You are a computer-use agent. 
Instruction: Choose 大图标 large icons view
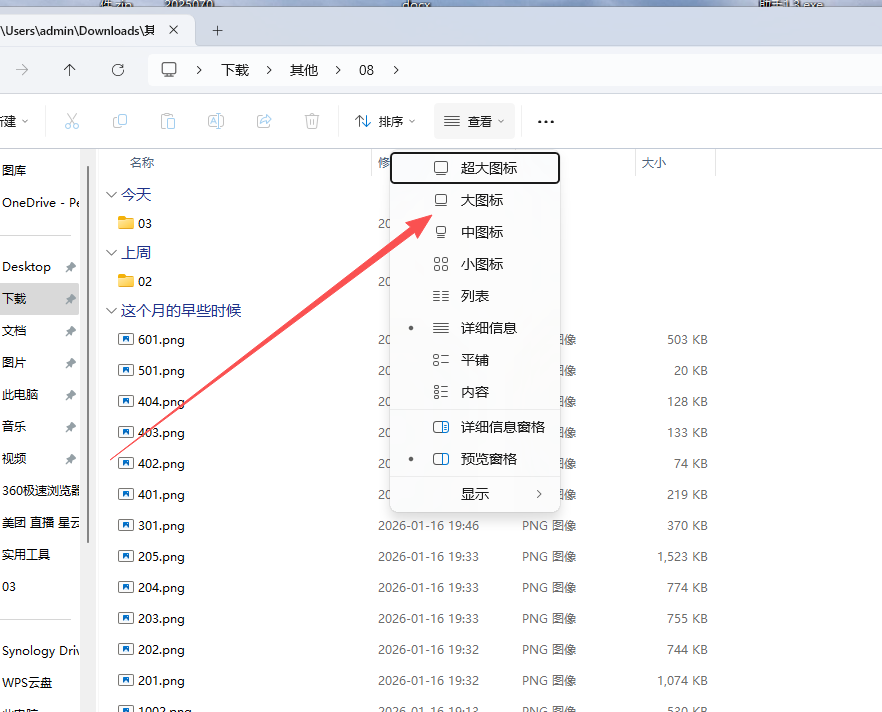click(x=481, y=200)
